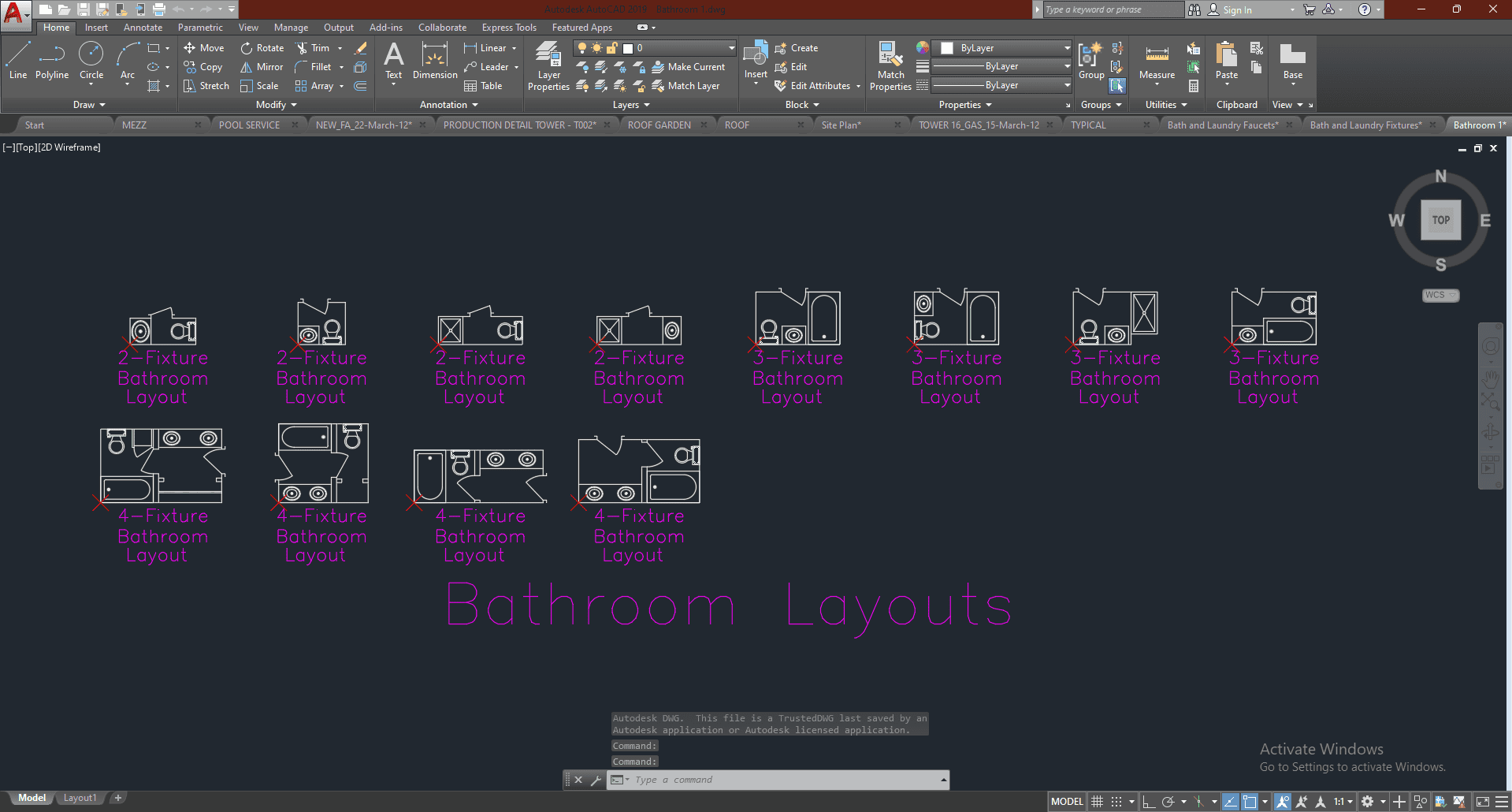Image resolution: width=1512 pixels, height=812 pixels.
Task: Click the Mirror tool in Modify panel
Action: (x=262, y=67)
